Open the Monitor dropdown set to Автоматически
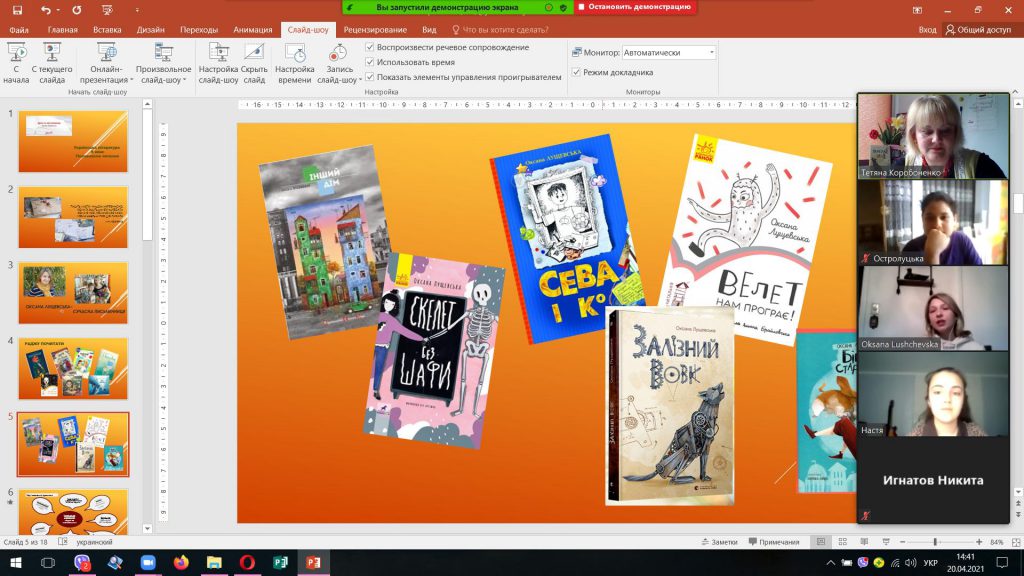This screenshot has width=1024, height=576. (x=668, y=52)
